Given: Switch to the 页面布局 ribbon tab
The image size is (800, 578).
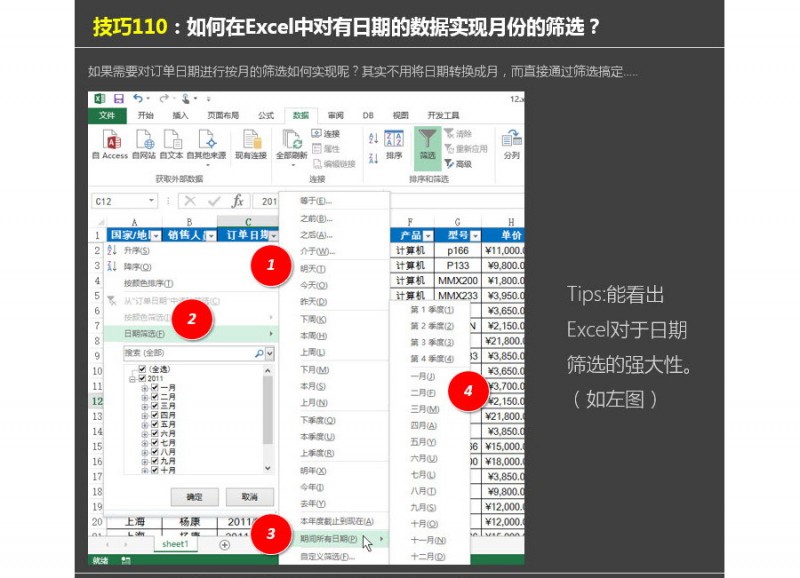Looking at the screenshot, I should point(223,116).
